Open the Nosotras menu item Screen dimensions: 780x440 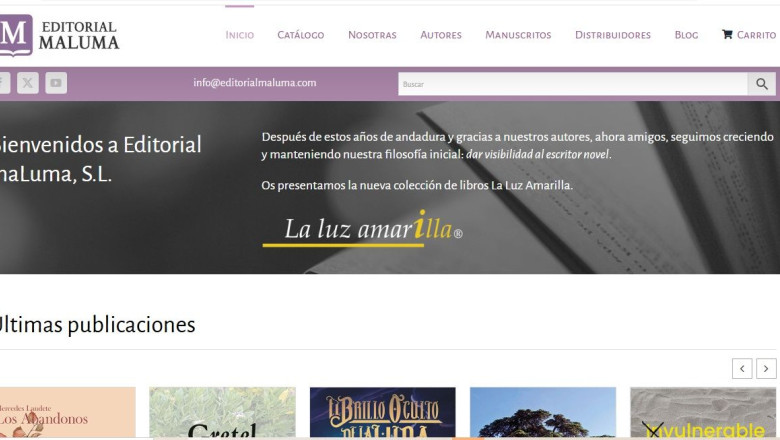(372, 35)
